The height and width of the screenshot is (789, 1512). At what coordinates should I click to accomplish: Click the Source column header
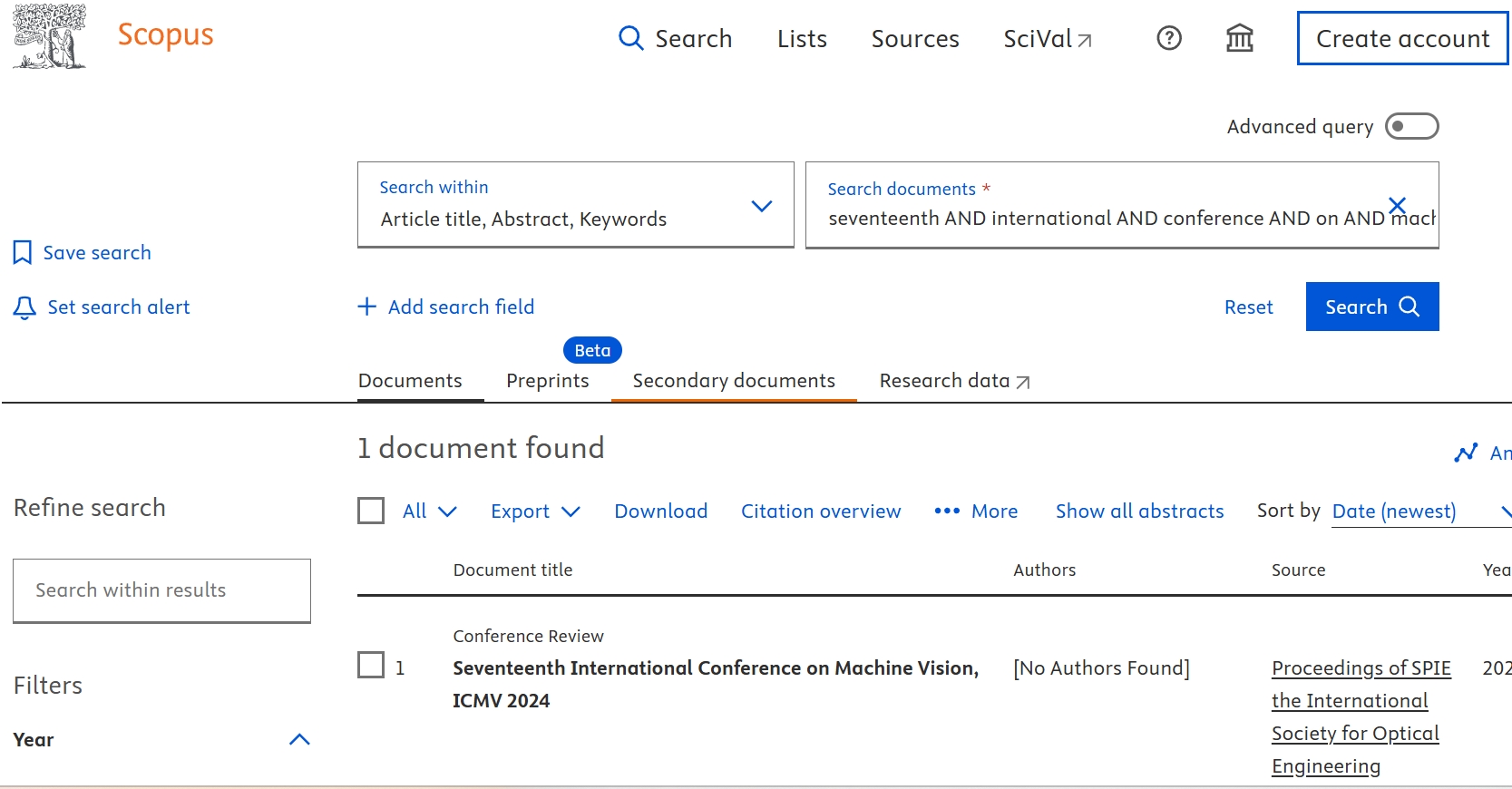pyautogui.click(x=1298, y=570)
